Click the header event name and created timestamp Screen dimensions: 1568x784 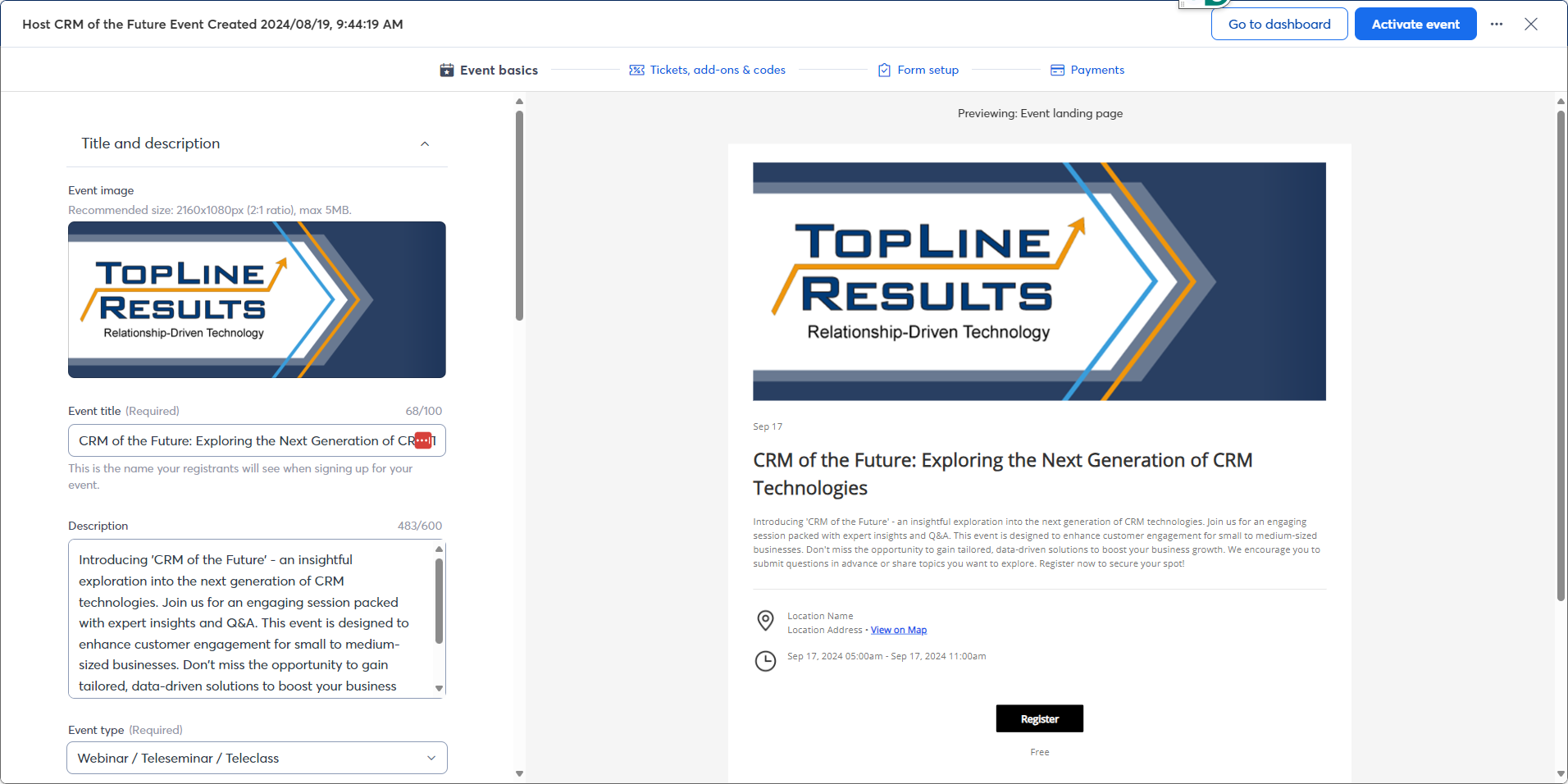coord(212,25)
